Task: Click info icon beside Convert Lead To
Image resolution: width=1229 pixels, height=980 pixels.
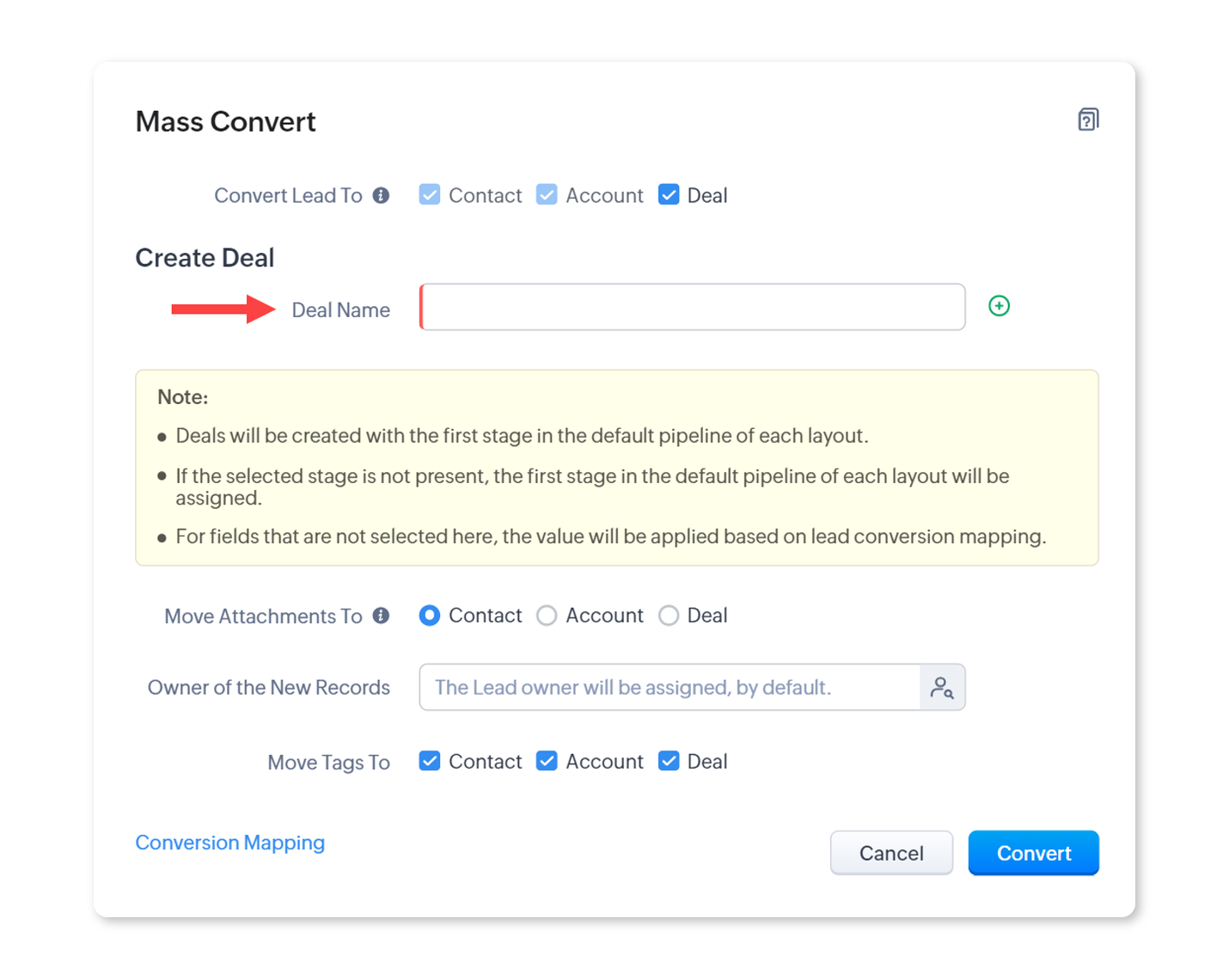Action: tap(381, 196)
